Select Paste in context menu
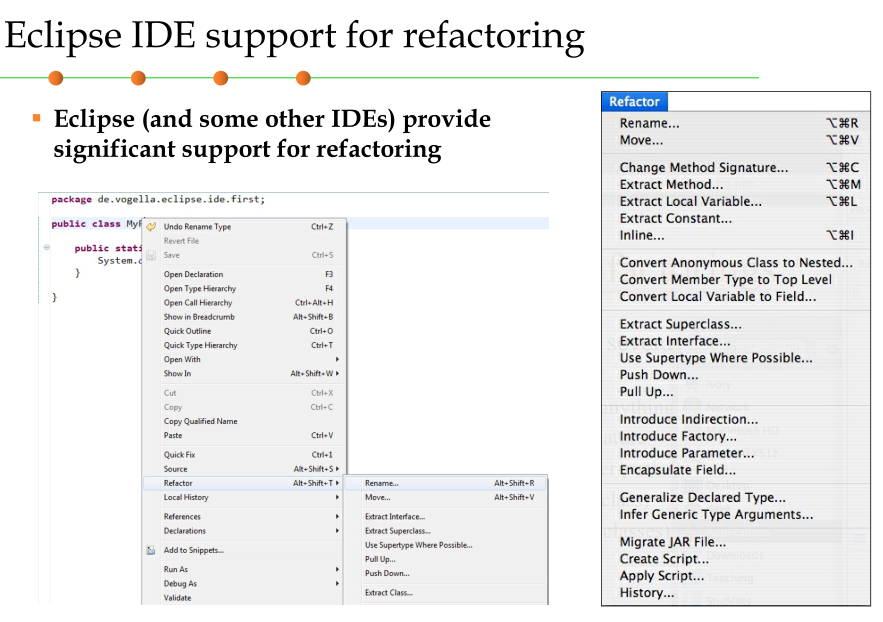The width and height of the screenshot is (883, 622). (244, 436)
